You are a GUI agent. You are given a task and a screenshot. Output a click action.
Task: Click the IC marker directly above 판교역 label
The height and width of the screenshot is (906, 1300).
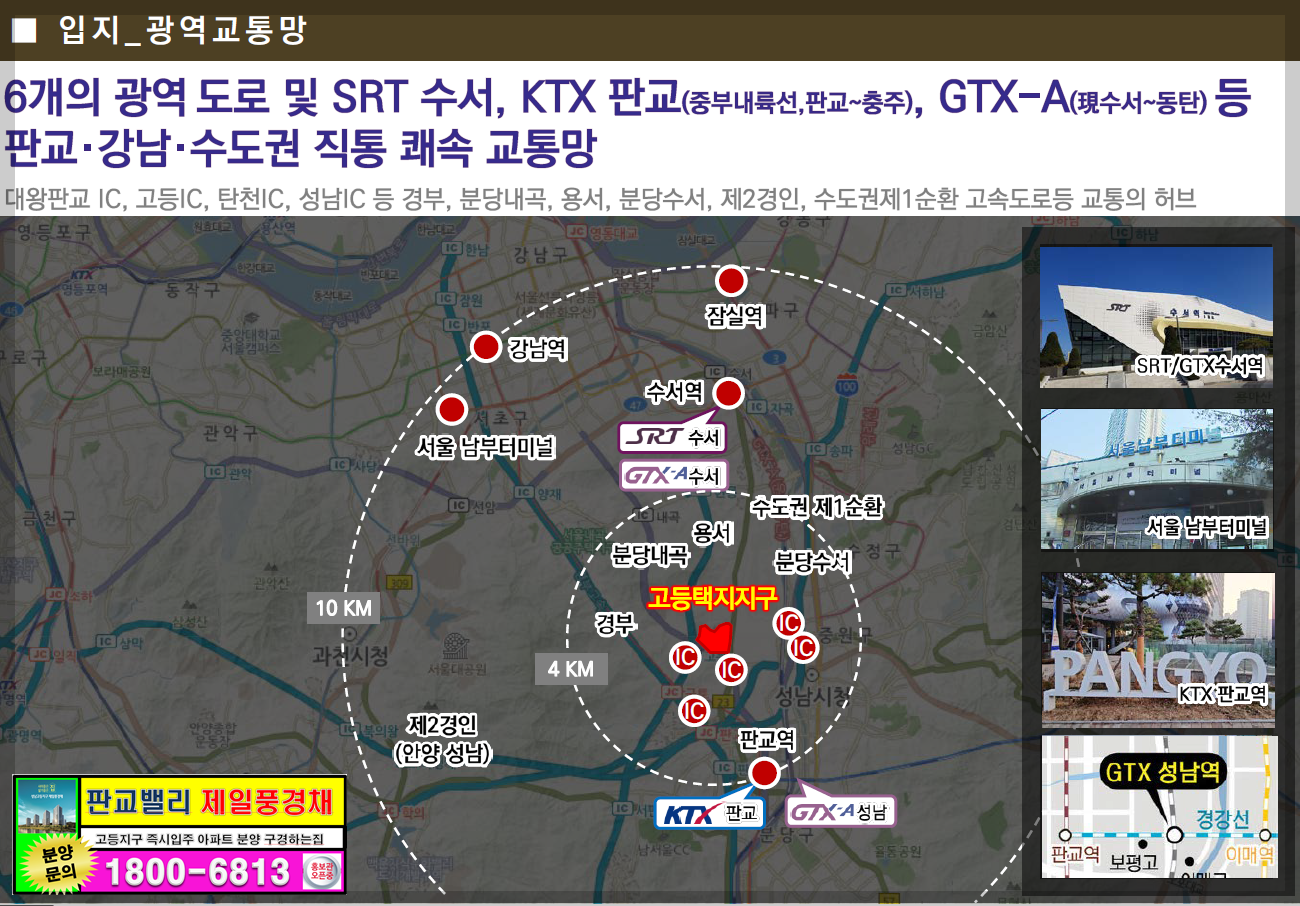pos(693,711)
